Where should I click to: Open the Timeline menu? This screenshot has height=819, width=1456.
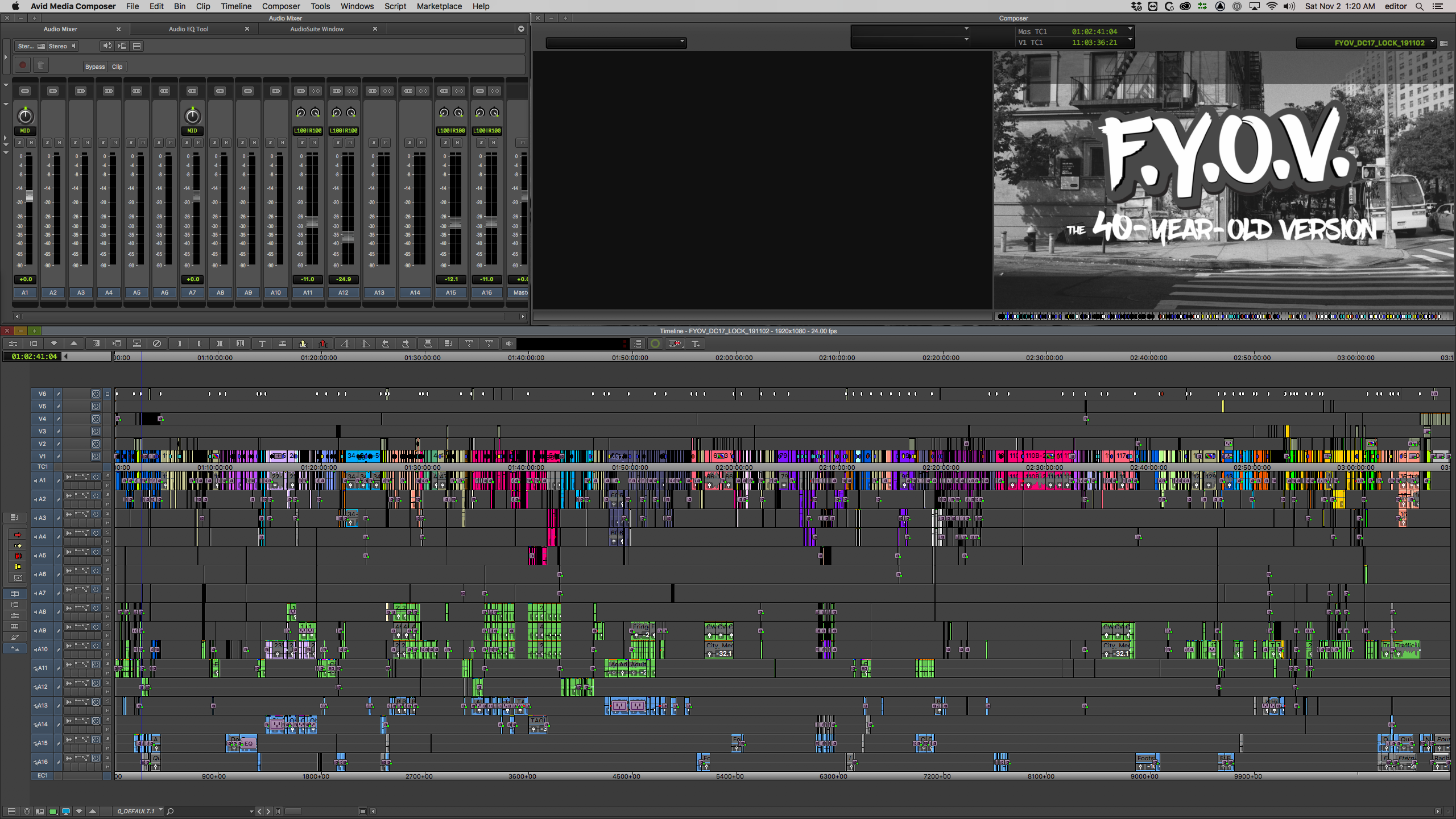click(x=236, y=6)
